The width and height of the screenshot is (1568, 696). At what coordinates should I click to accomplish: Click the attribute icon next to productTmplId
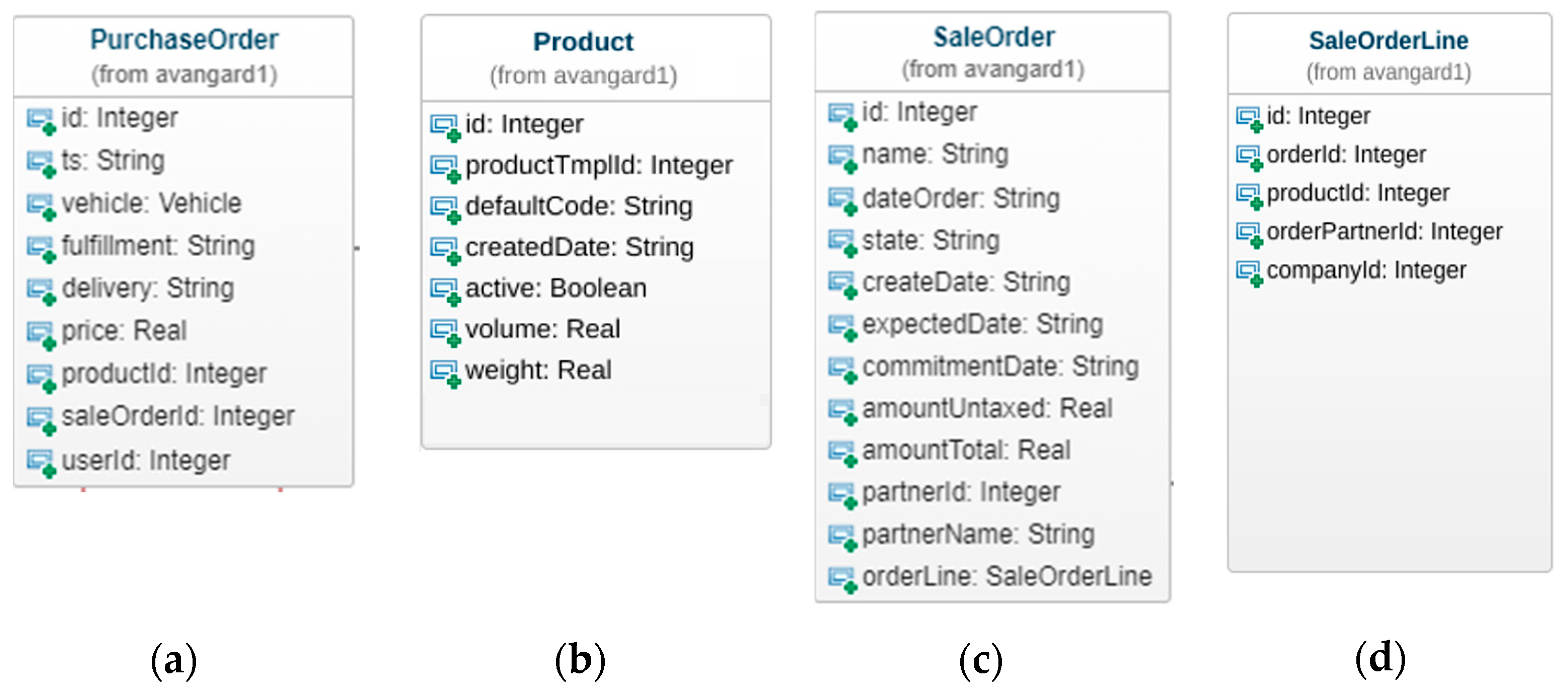pos(445,167)
